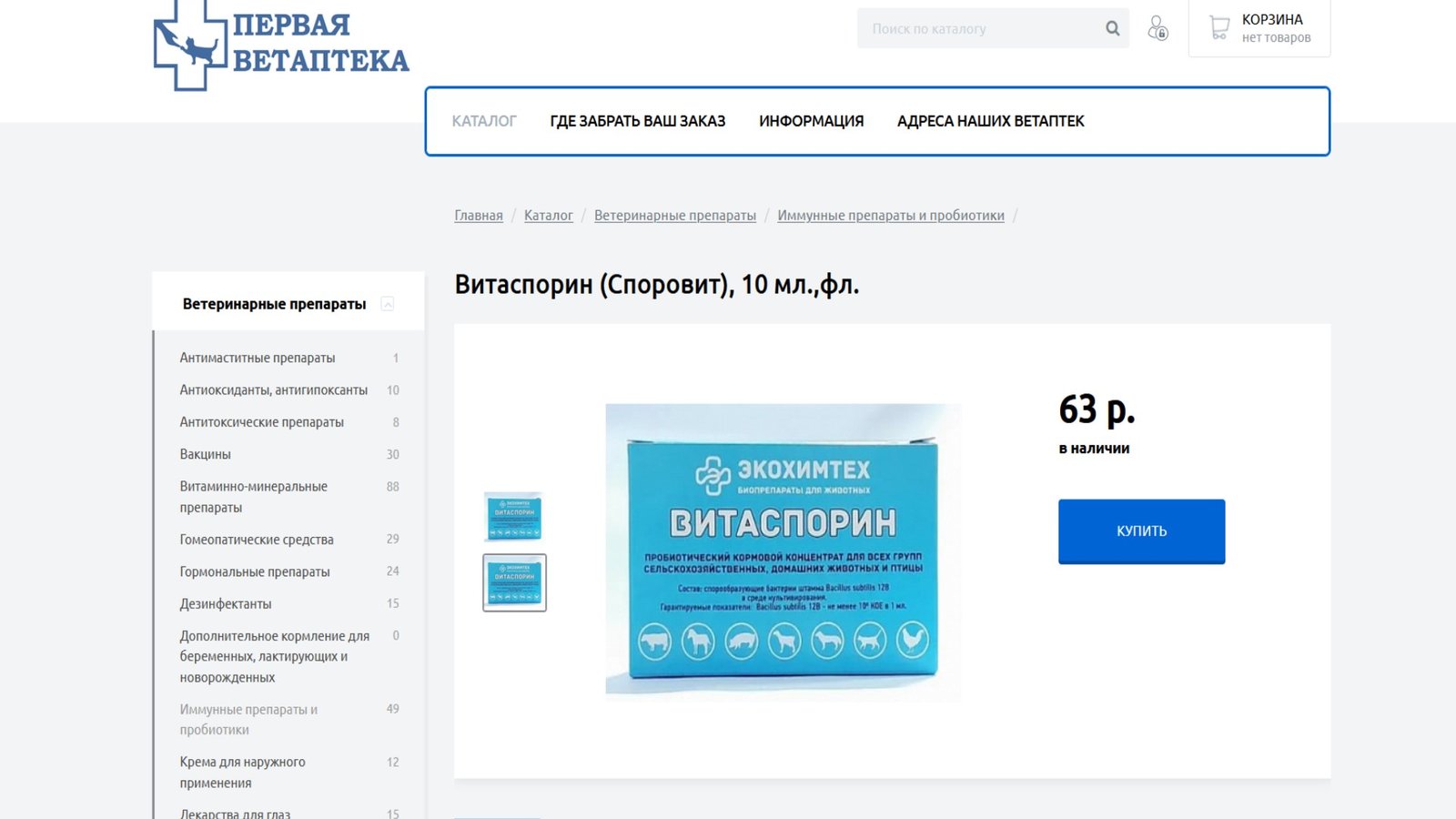Screen dimensions: 1456x819
Task: Open Адреса наших ветаптек menu
Action: (x=991, y=121)
